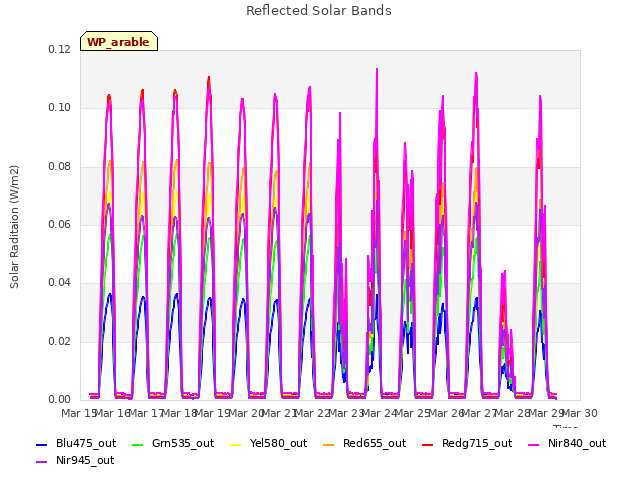
Task: Select the Blu475_out legend label
Action: coord(86,443)
